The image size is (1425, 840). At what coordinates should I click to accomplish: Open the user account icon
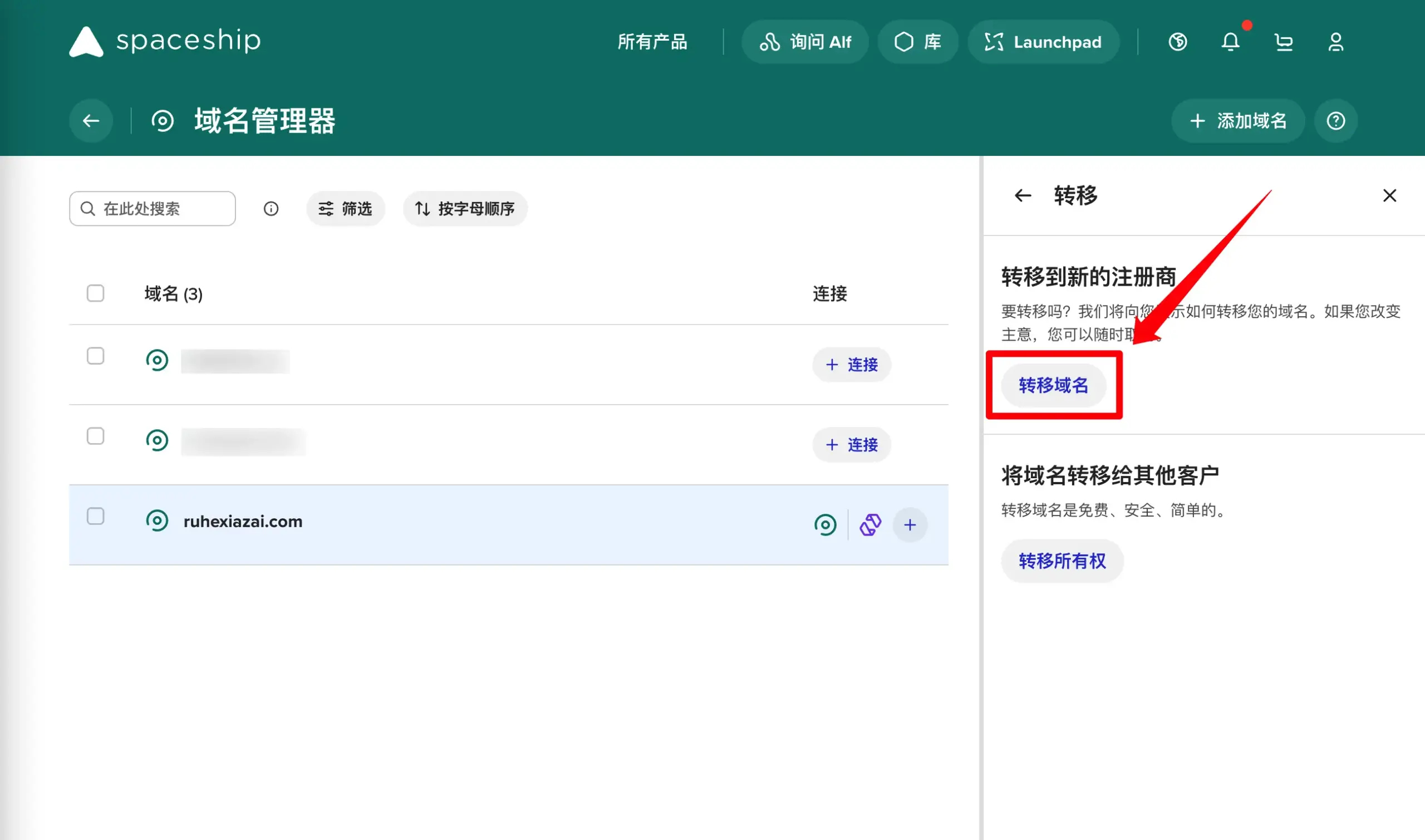(x=1335, y=42)
